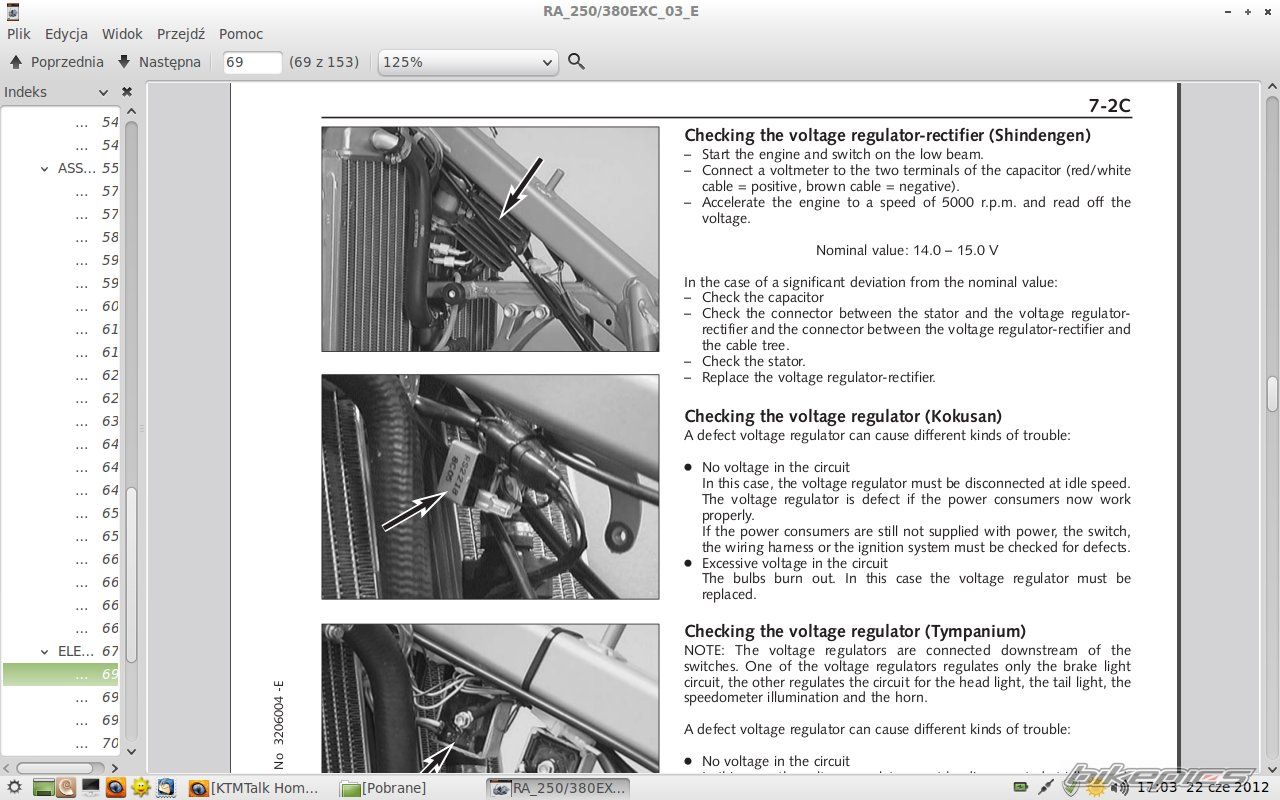The image size is (1280, 800).
Task: Click the magnifier search icon in toolbar
Action: (576, 62)
